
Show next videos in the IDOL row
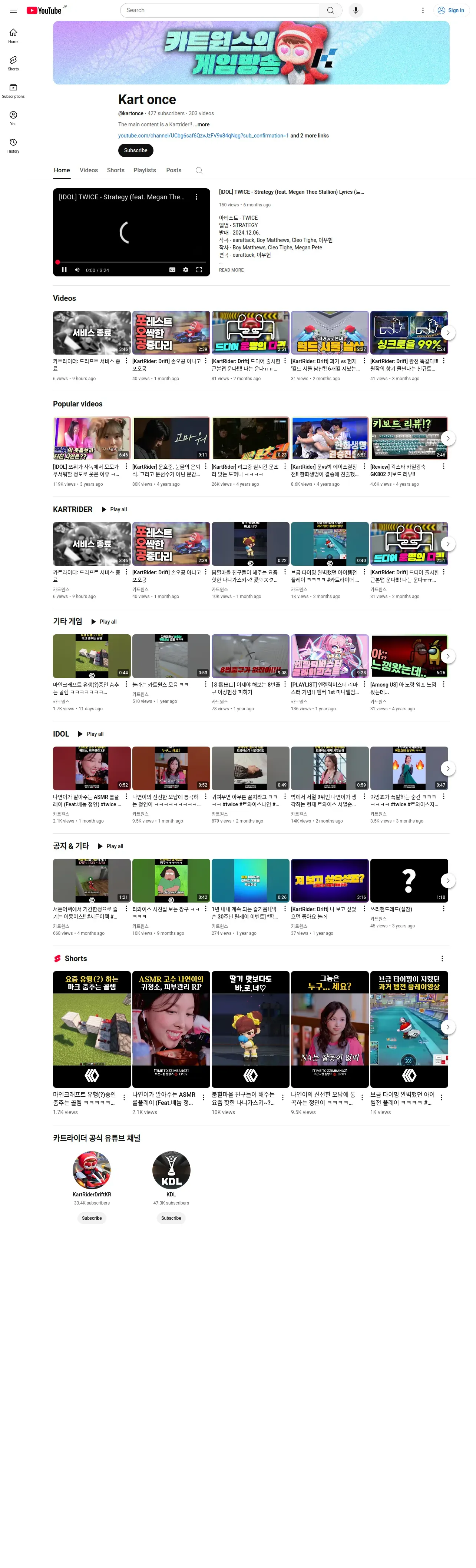point(448,768)
